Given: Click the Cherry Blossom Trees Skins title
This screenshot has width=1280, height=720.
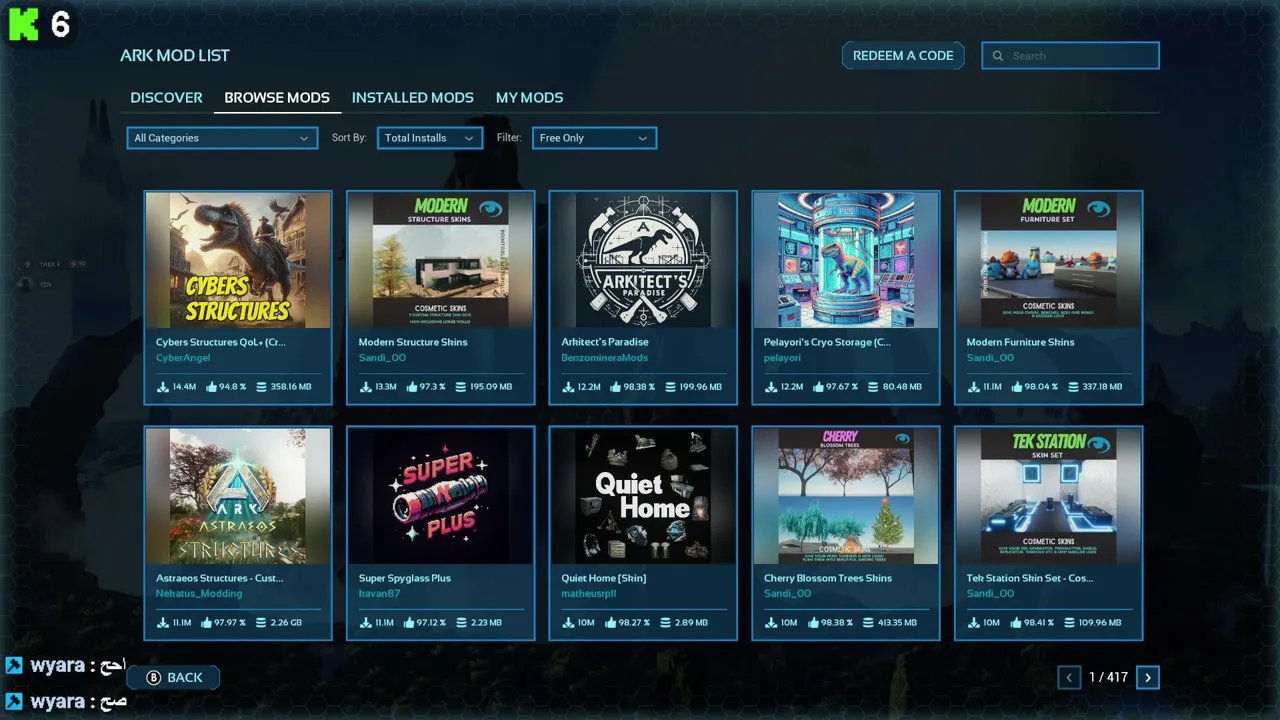Looking at the screenshot, I should click(x=828, y=578).
